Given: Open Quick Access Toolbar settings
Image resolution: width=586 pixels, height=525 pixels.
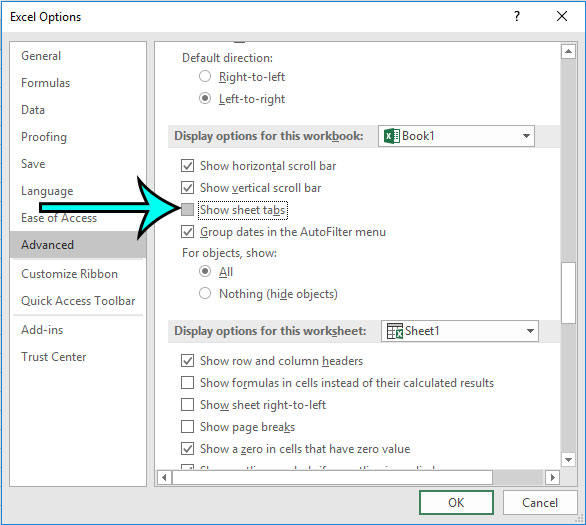Looking at the screenshot, I should [78, 301].
